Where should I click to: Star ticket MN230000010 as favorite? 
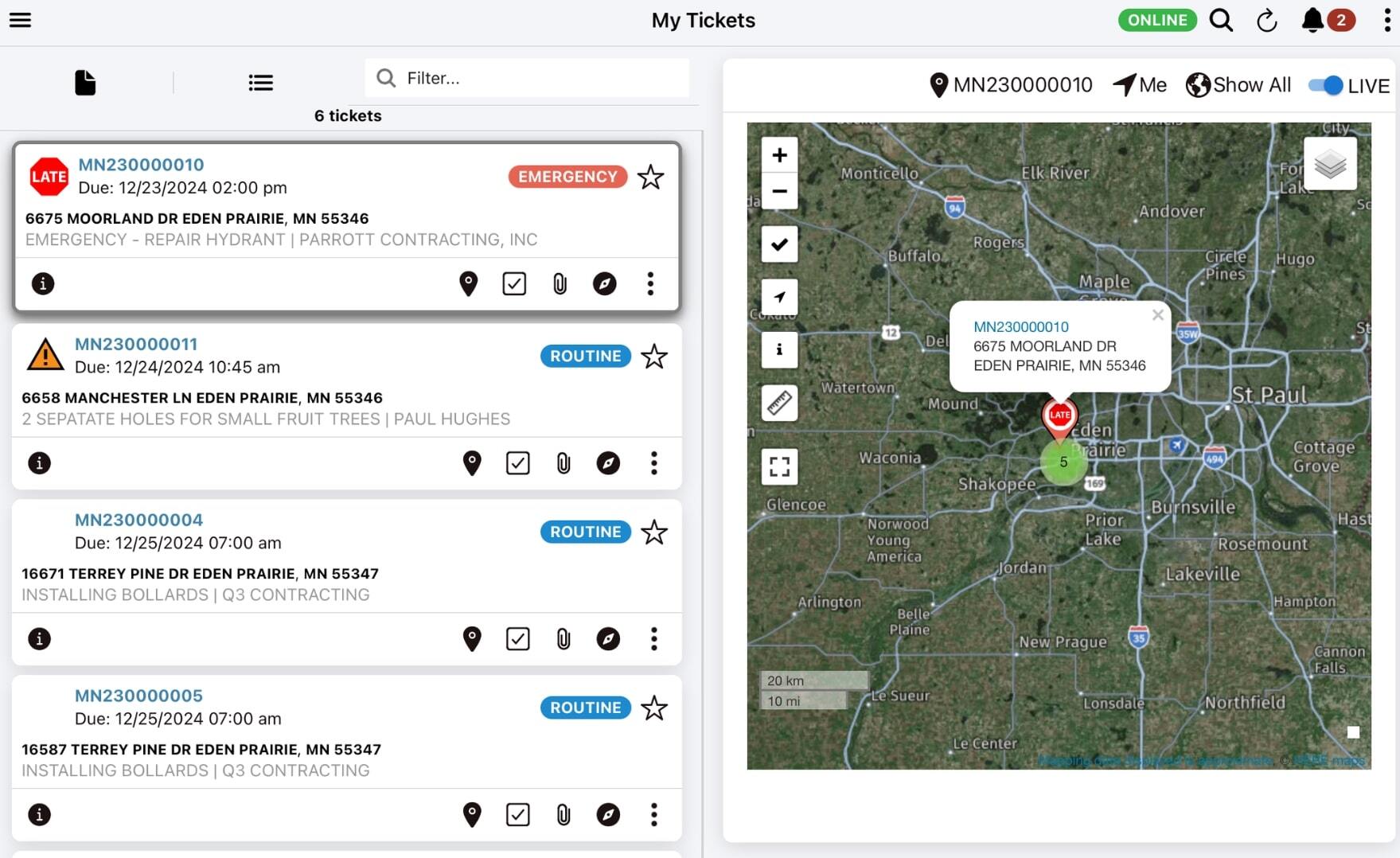pyautogui.click(x=650, y=177)
